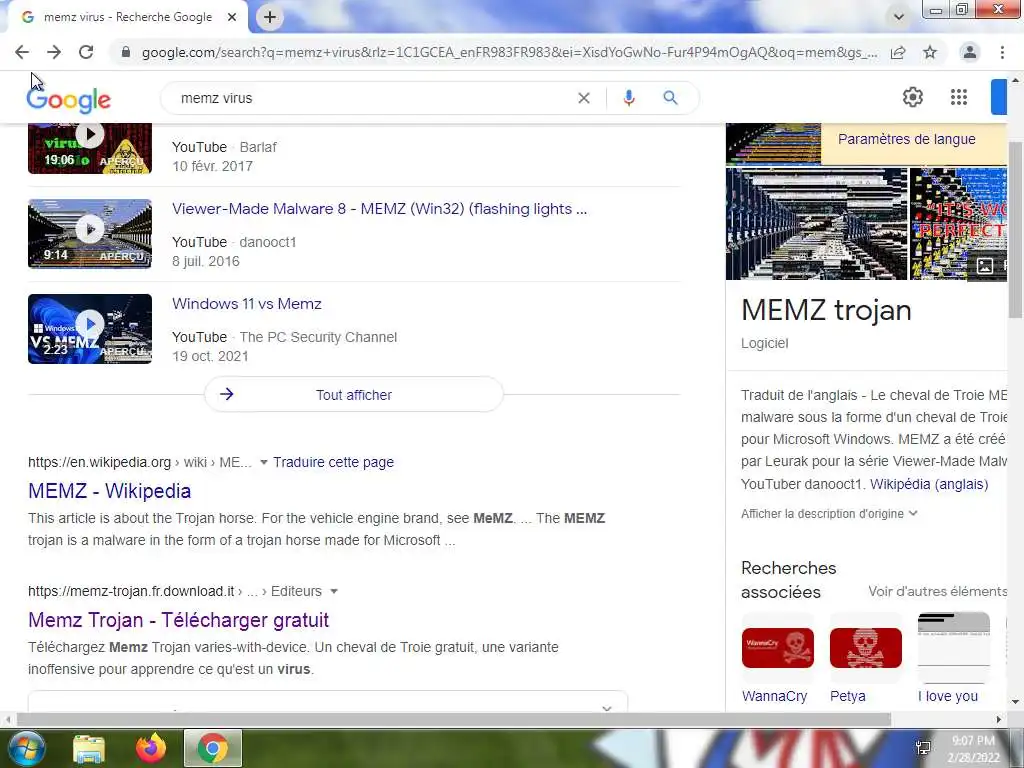Expand the Wikipedia result options arrow

264,462
